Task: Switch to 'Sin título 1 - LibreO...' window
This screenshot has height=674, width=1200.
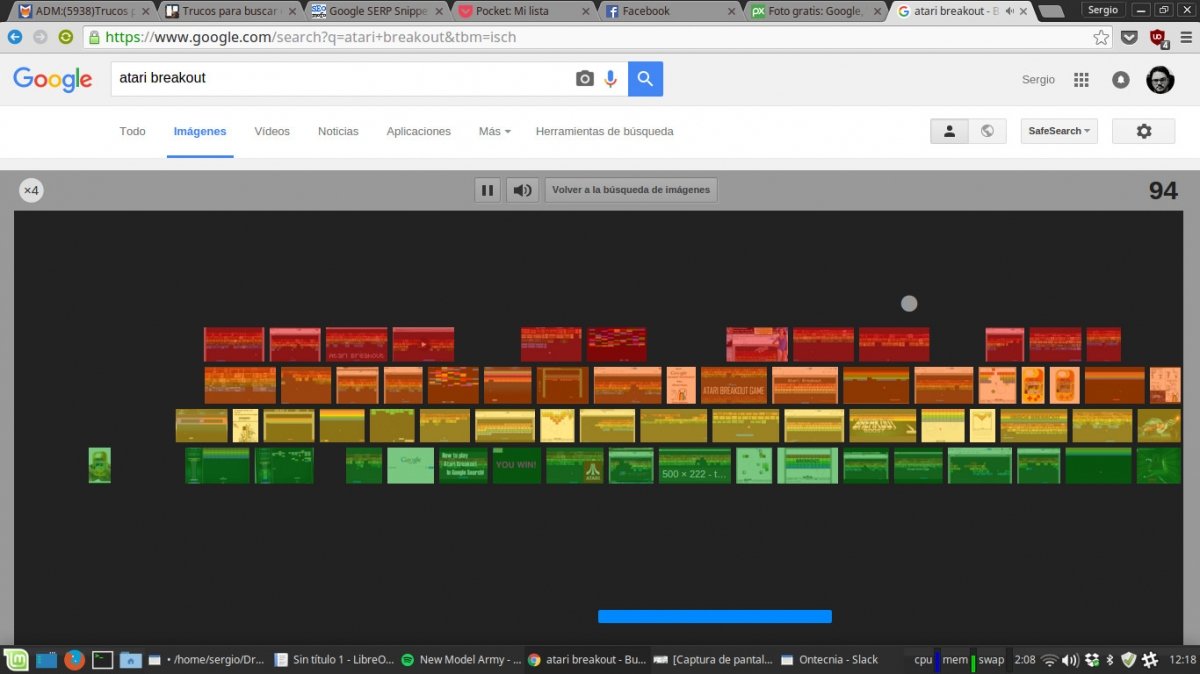Action: point(334,659)
